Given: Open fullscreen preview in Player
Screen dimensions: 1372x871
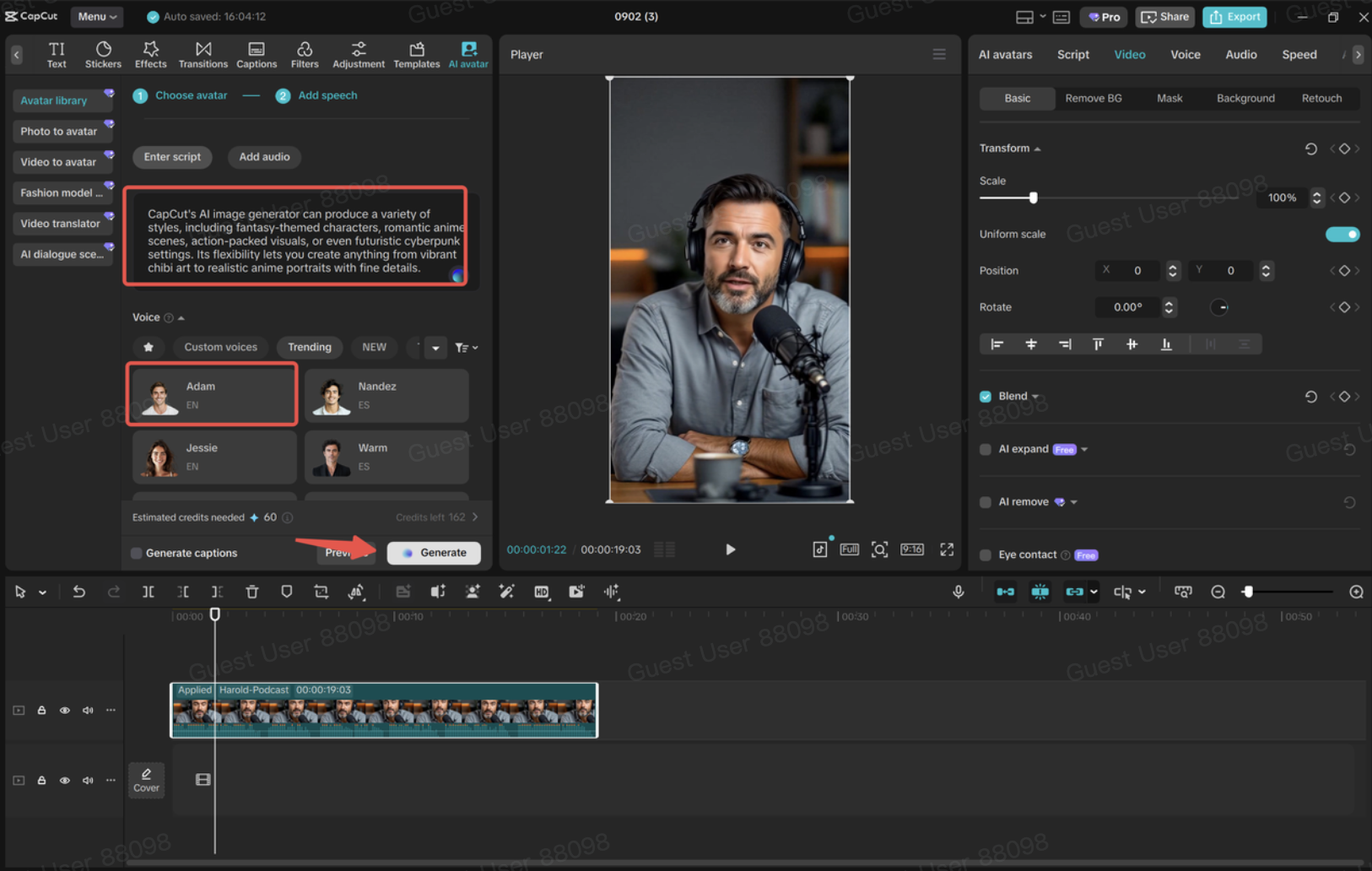Looking at the screenshot, I should 947,549.
